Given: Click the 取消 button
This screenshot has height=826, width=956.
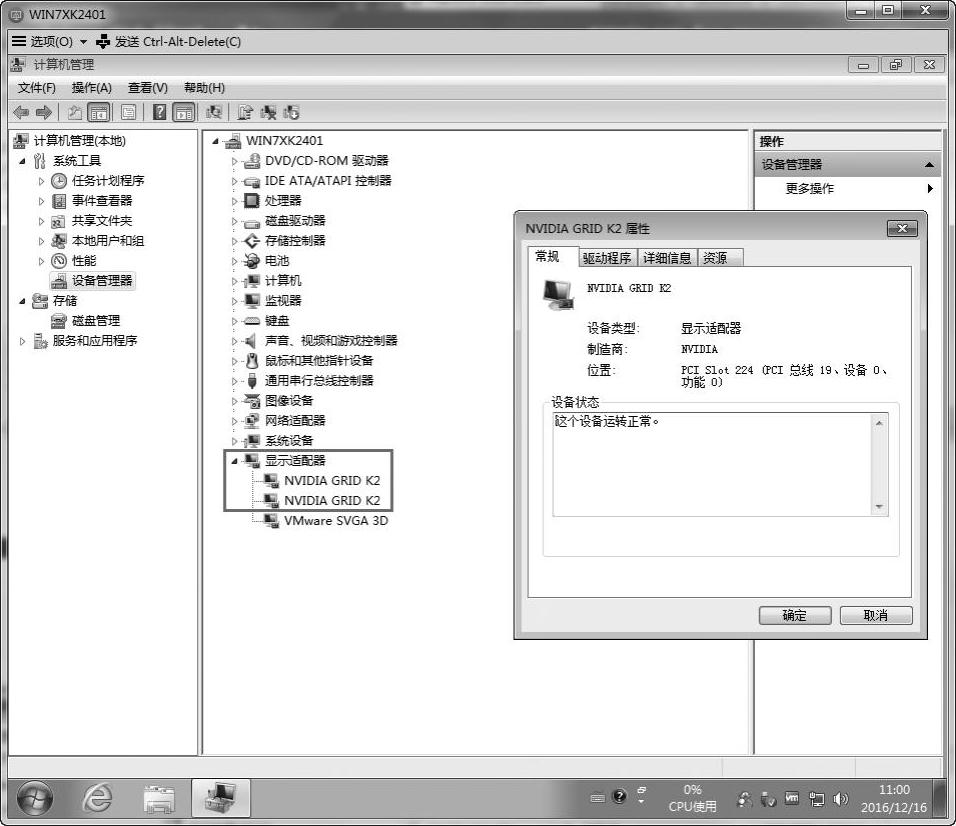Looking at the screenshot, I should 876,616.
